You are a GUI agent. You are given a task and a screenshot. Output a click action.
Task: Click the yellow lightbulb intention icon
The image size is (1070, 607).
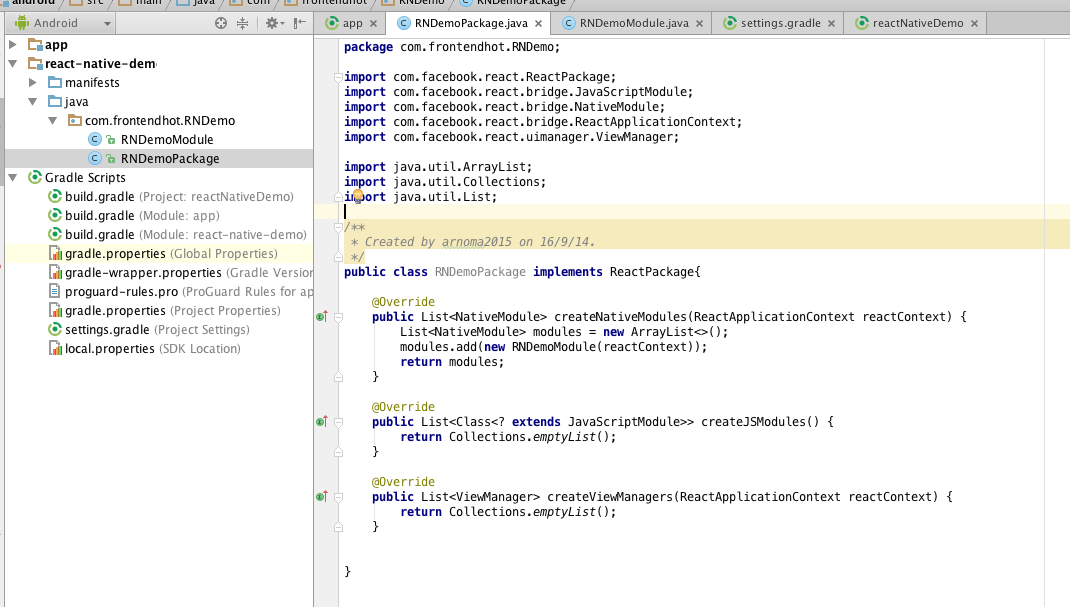pos(357,196)
